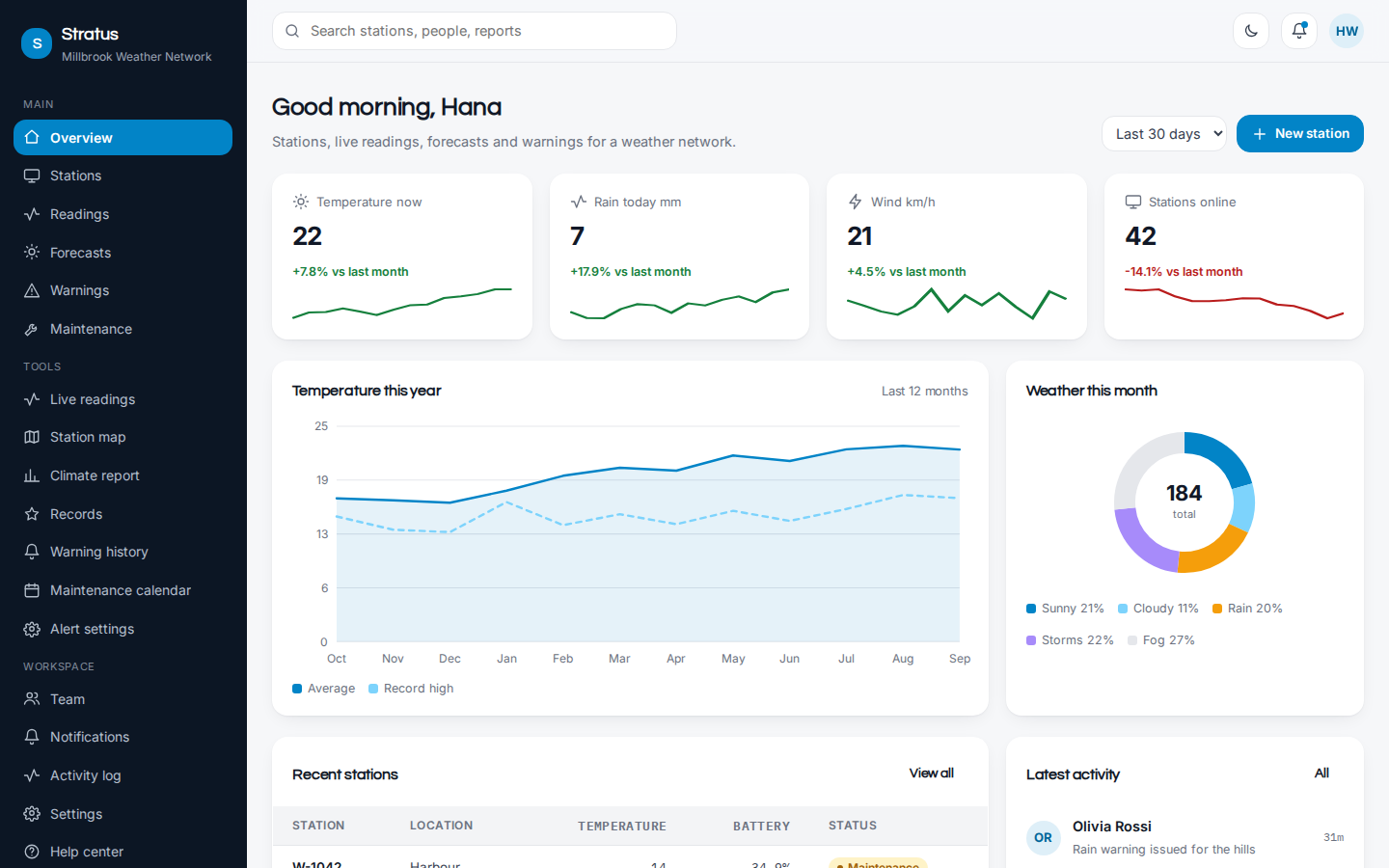This screenshot has height=868, width=1389.
Task: Open Warnings in the sidebar
Action: pos(123,290)
